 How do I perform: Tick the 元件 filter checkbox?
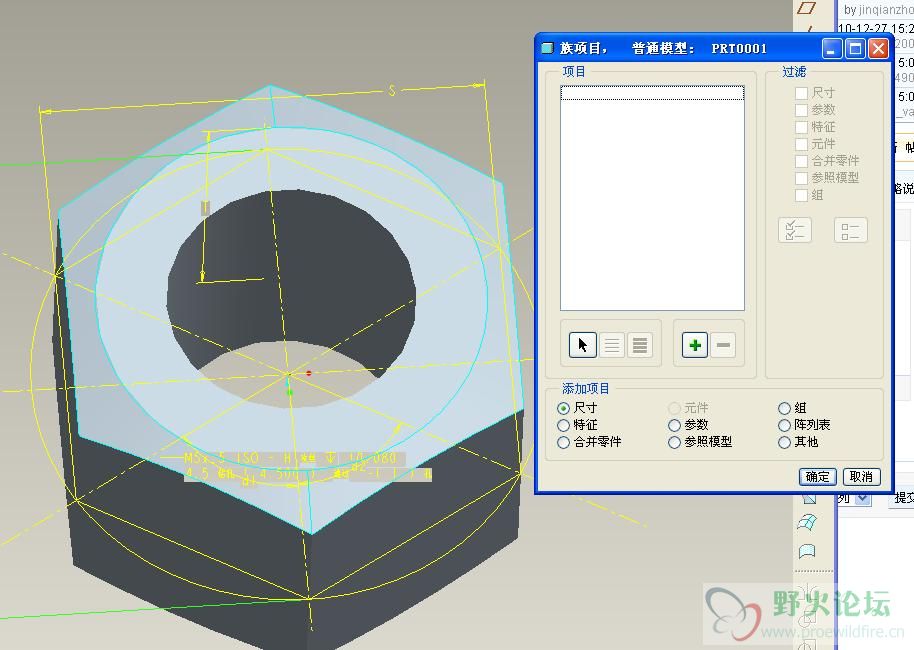point(801,144)
